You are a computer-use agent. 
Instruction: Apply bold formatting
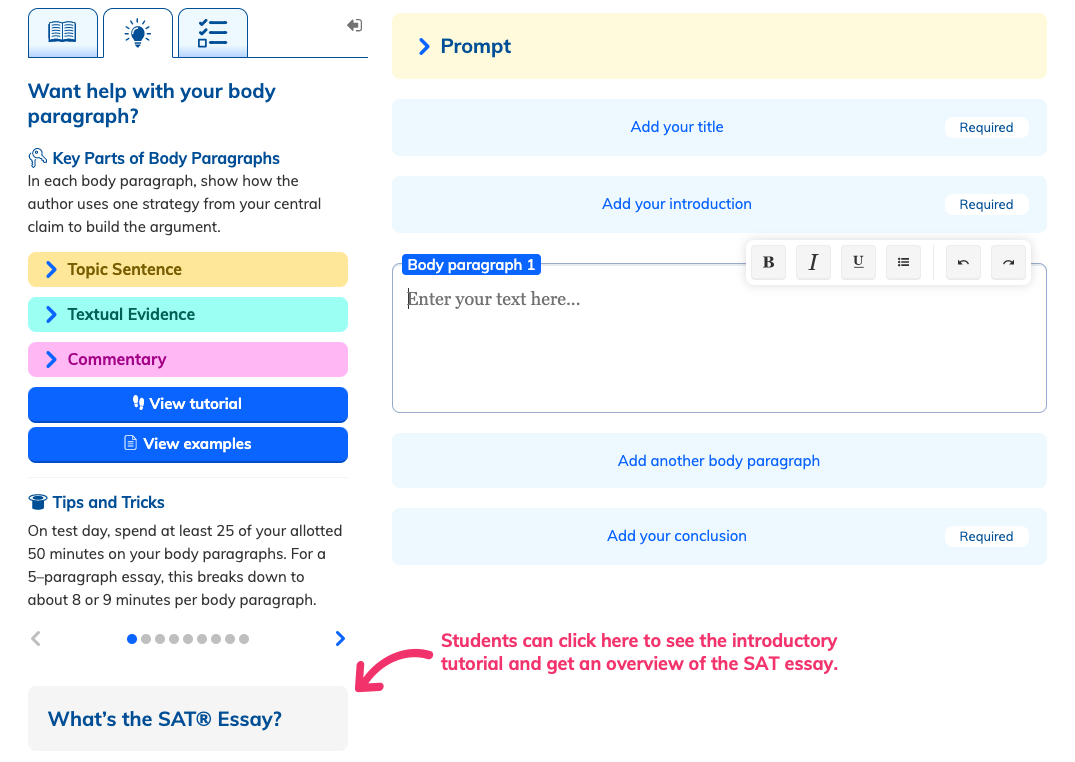(769, 262)
